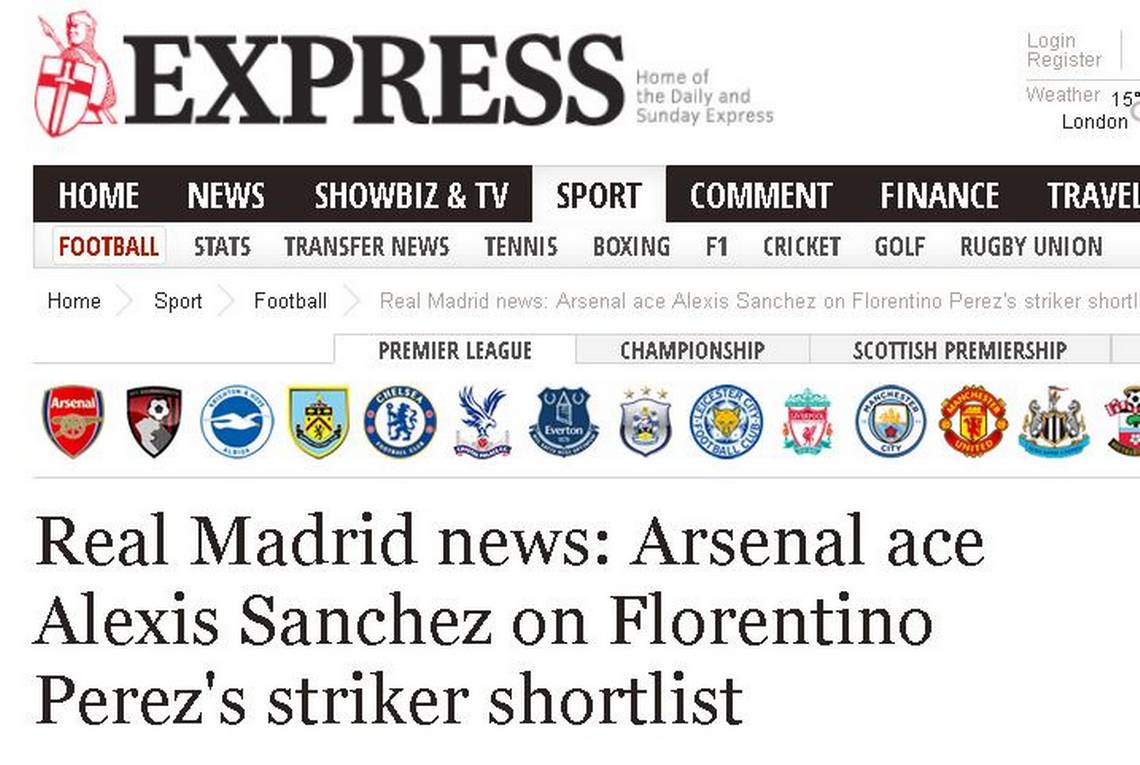
Task: Click the Arsenal club crest
Action: click(73, 422)
